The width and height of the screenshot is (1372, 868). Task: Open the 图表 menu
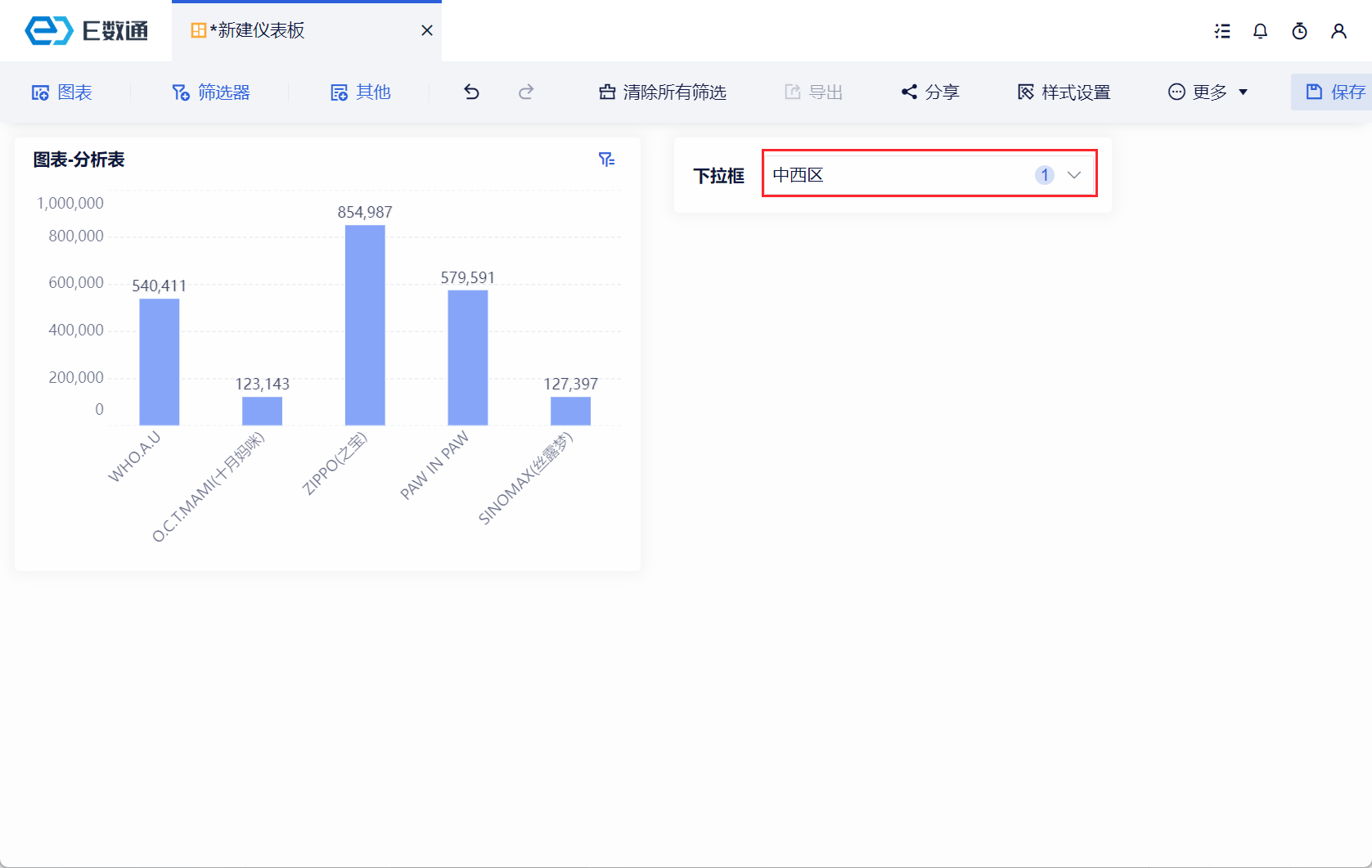coord(62,92)
